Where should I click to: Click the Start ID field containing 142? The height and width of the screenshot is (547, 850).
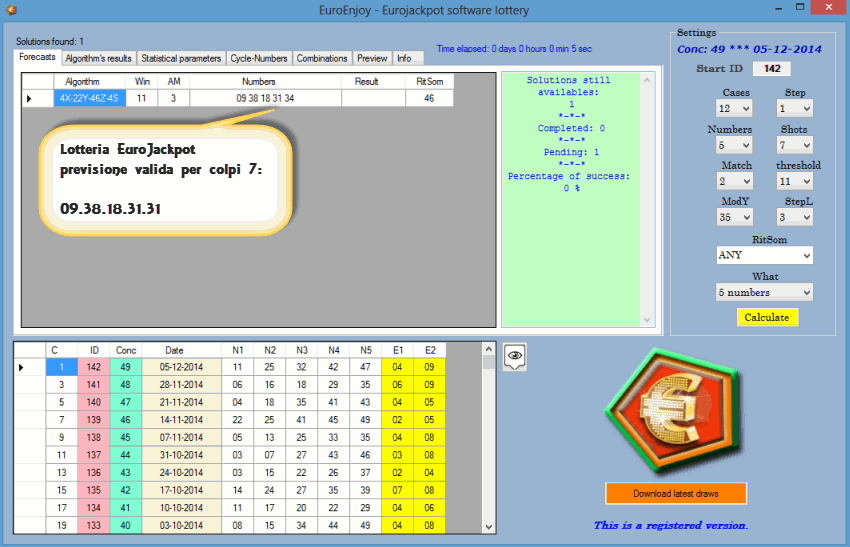tap(771, 68)
